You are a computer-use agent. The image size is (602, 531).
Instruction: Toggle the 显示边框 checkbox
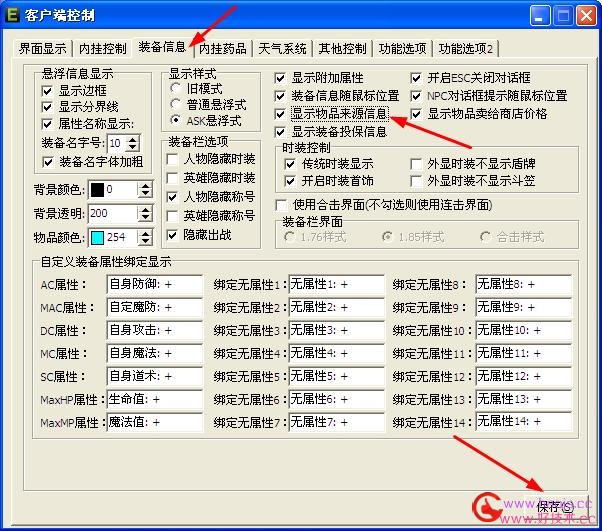[47, 91]
